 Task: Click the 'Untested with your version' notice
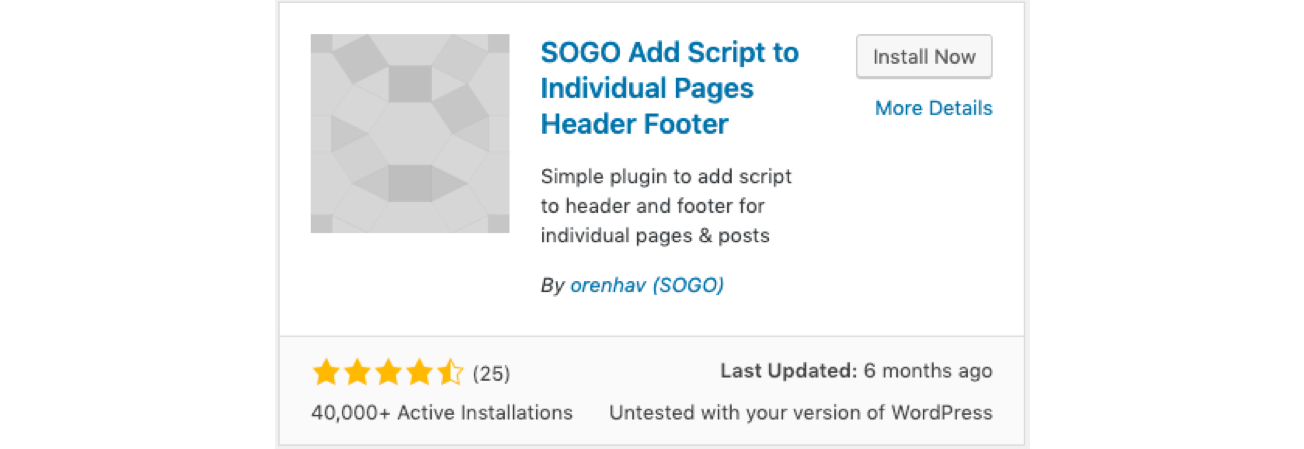point(800,412)
